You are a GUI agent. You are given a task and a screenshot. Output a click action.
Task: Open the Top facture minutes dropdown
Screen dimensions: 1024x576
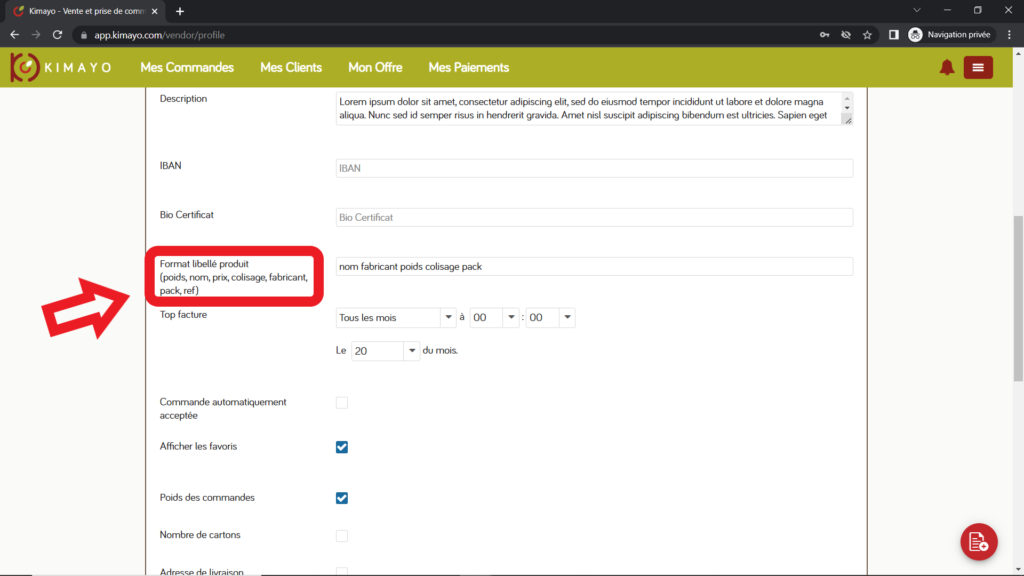point(551,317)
